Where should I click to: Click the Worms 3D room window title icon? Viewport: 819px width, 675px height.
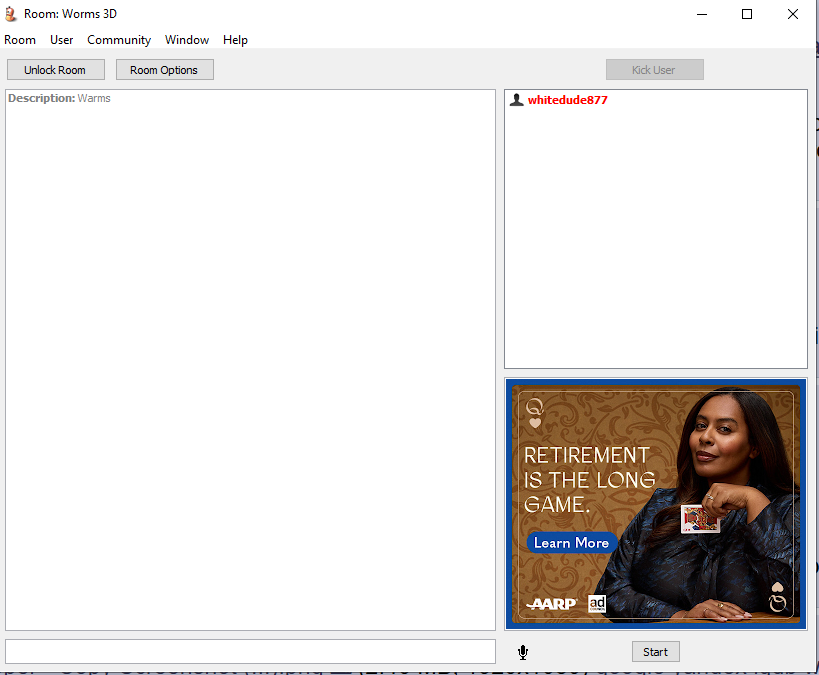pyautogui.click(x=11, y=14)
